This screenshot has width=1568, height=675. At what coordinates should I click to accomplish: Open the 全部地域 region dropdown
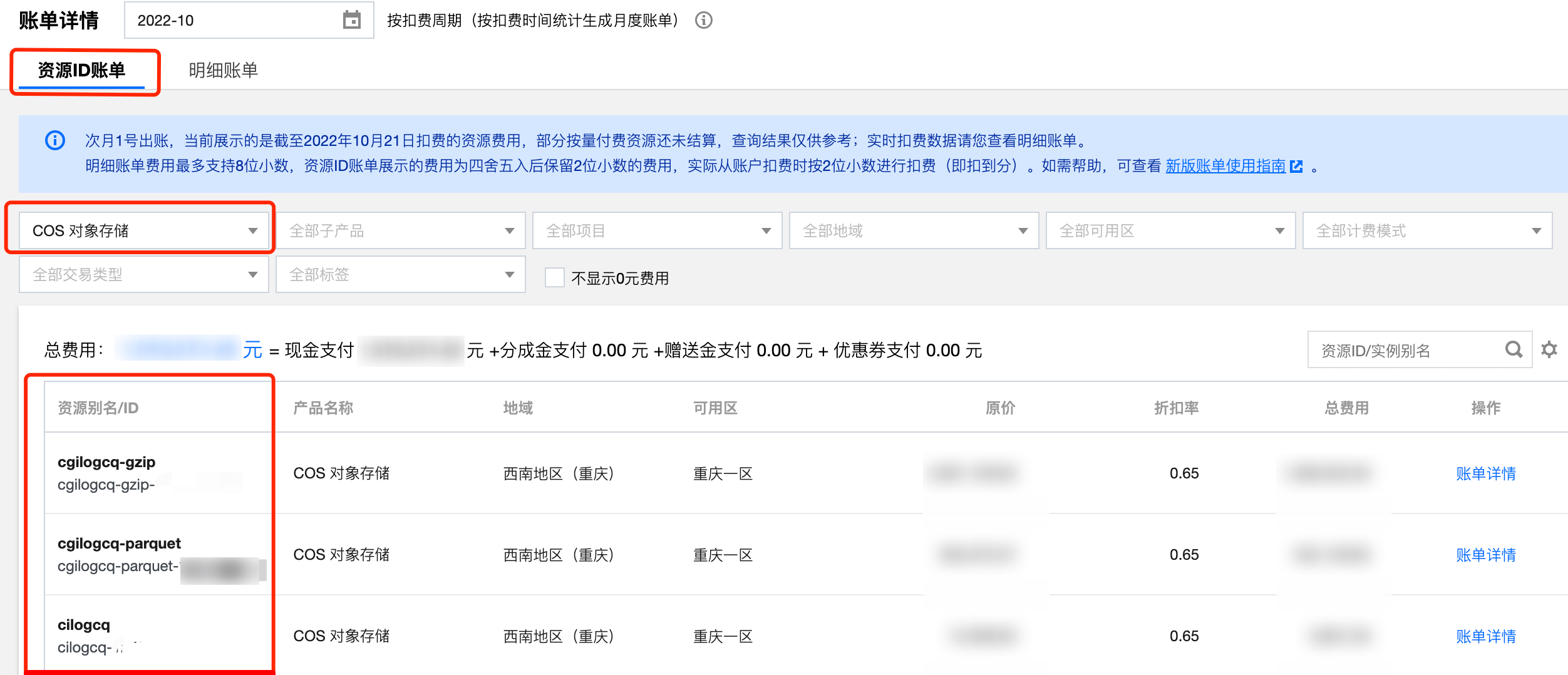[914, 230]
